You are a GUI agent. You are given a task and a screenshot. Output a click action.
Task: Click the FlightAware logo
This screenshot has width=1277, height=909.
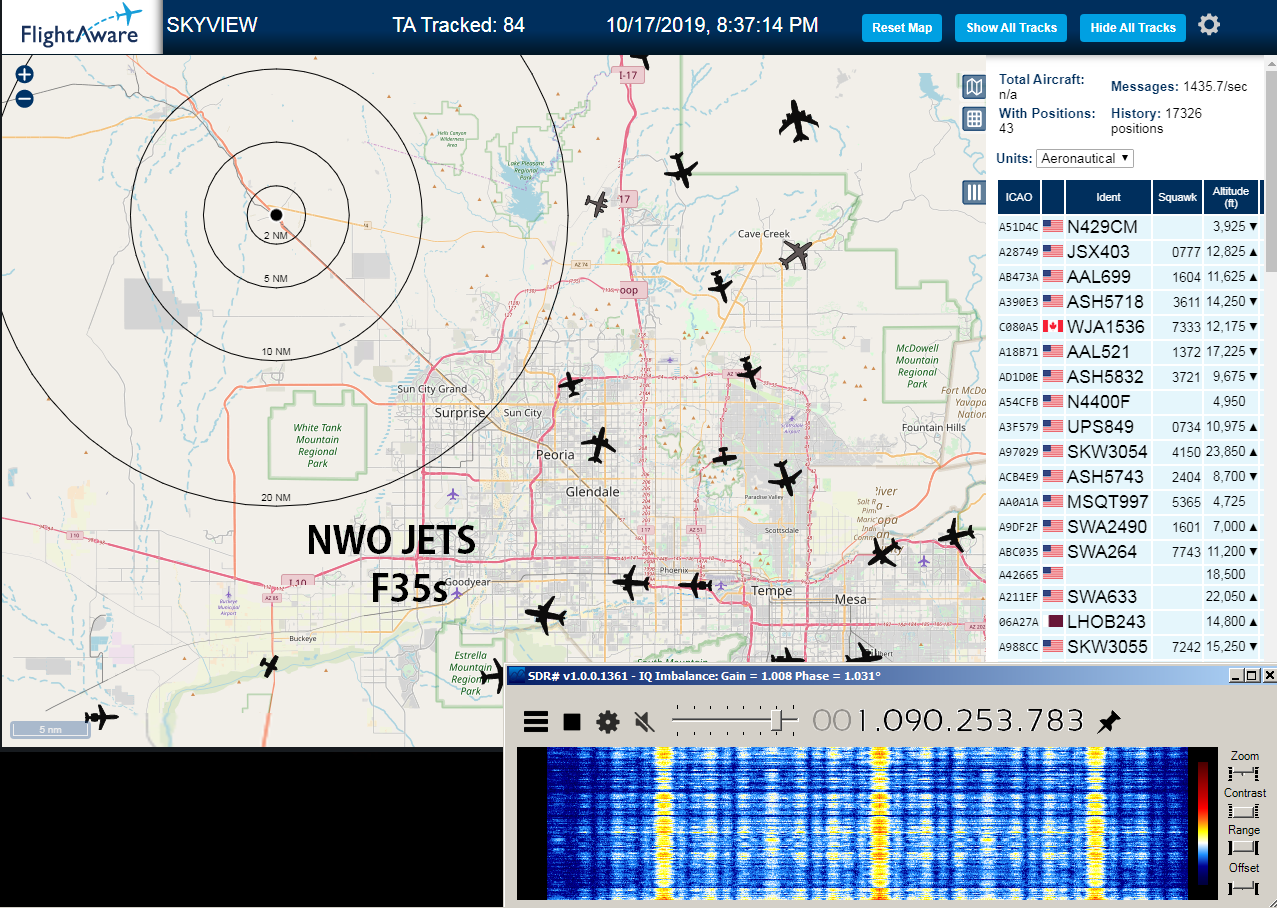click(81, 27)
